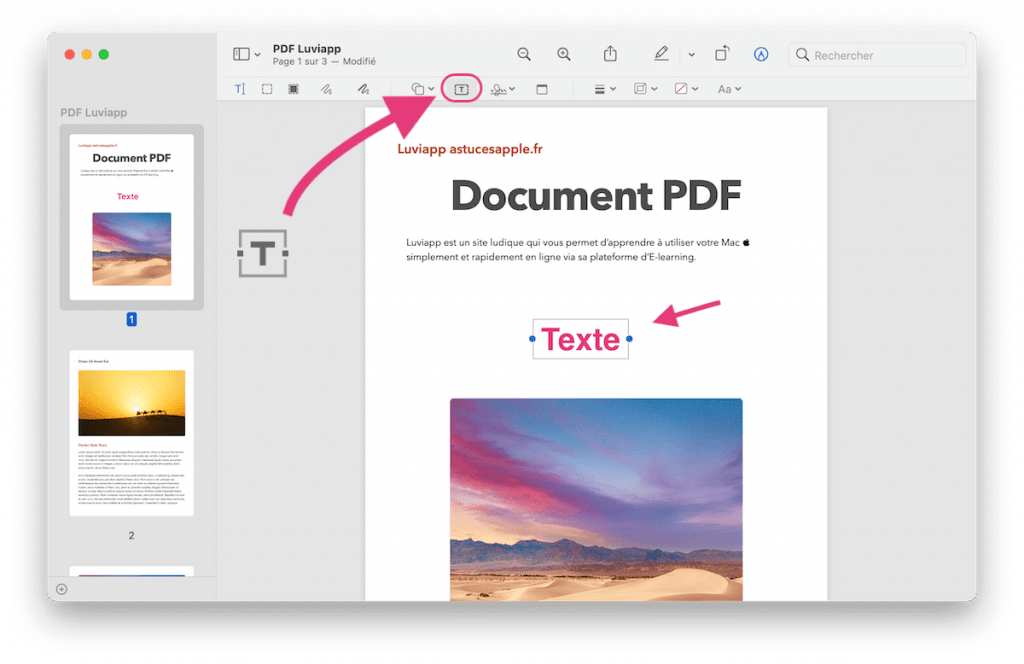Open the Sketch note icon on toolbar
1024x664 pixels.
[541, 88]
